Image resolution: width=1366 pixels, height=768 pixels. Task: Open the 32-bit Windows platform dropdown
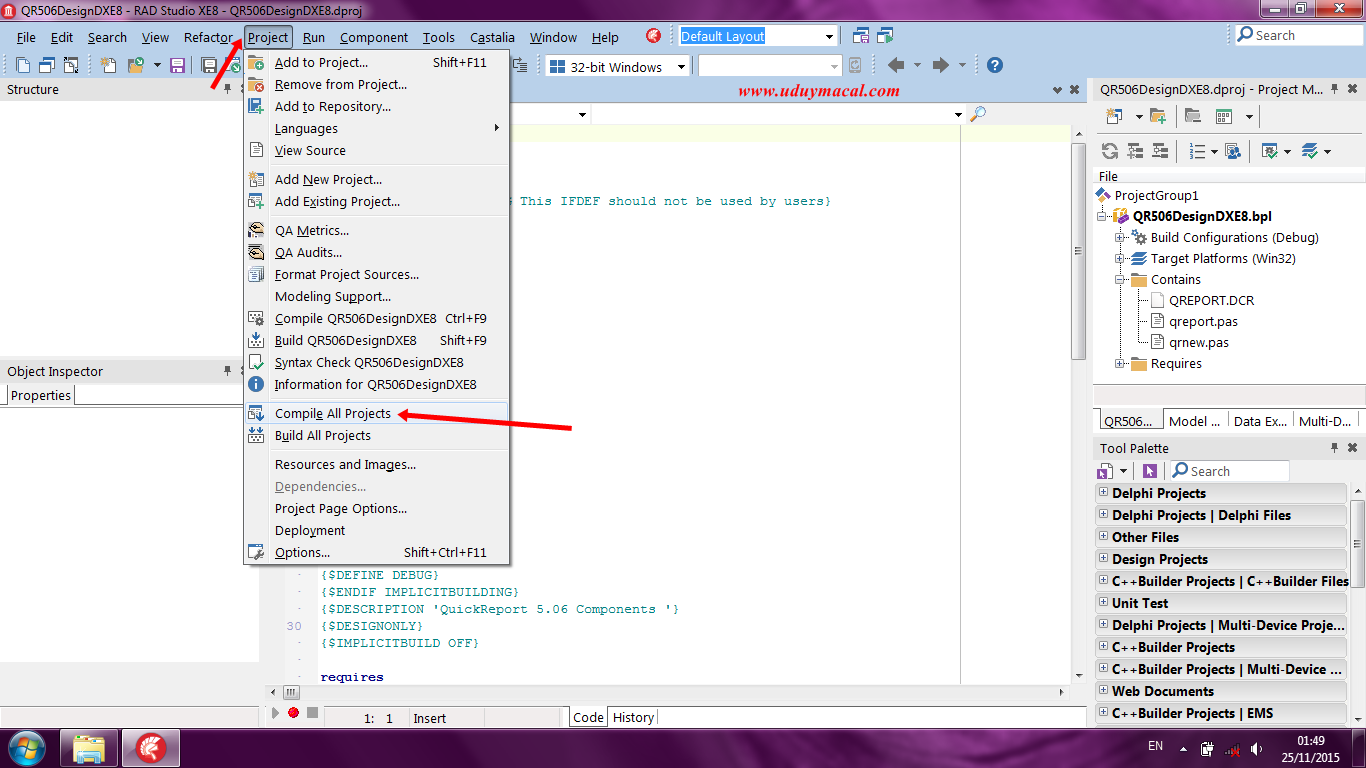coord(681,67)
